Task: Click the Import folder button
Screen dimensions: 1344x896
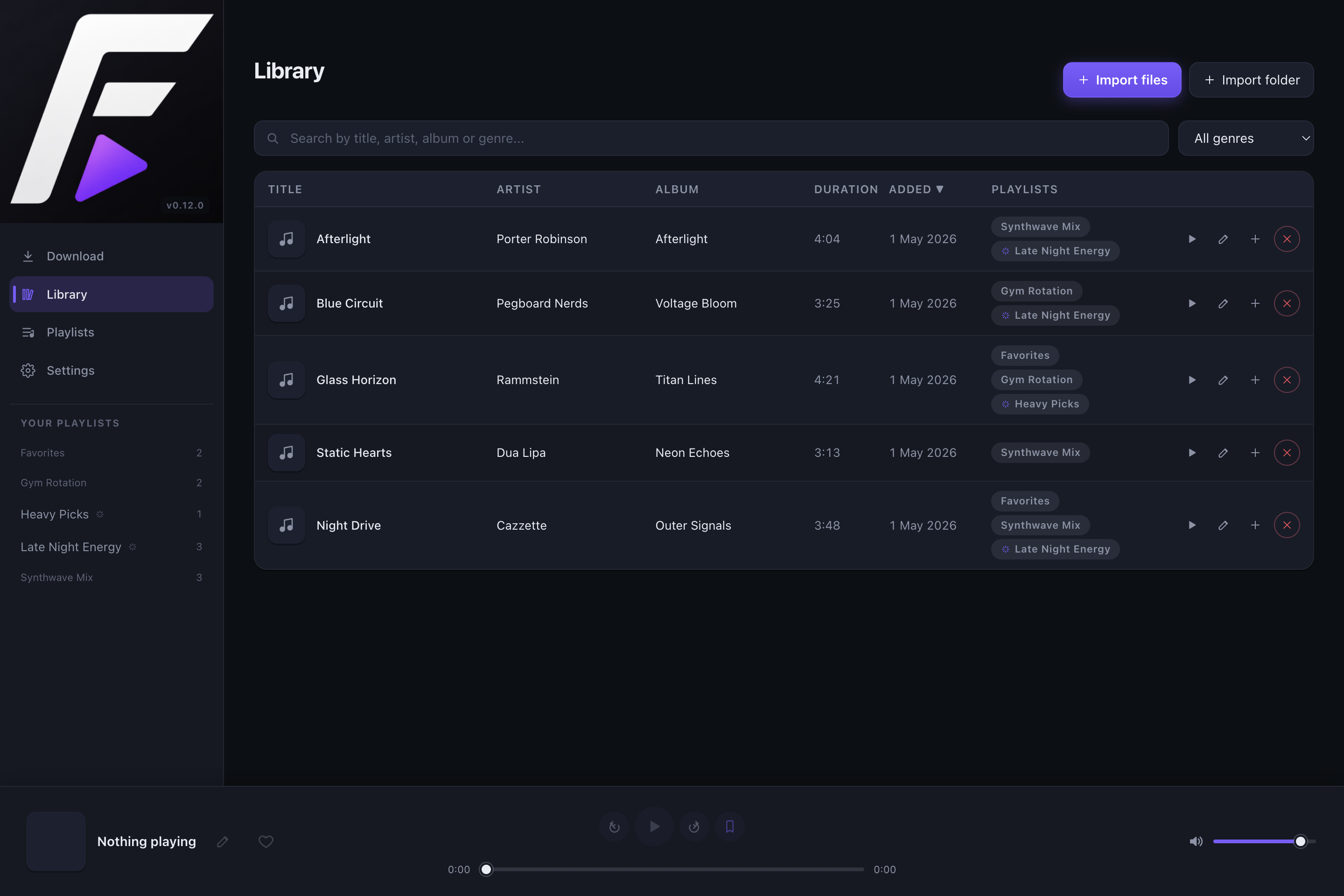Action: pos(1251,80)
